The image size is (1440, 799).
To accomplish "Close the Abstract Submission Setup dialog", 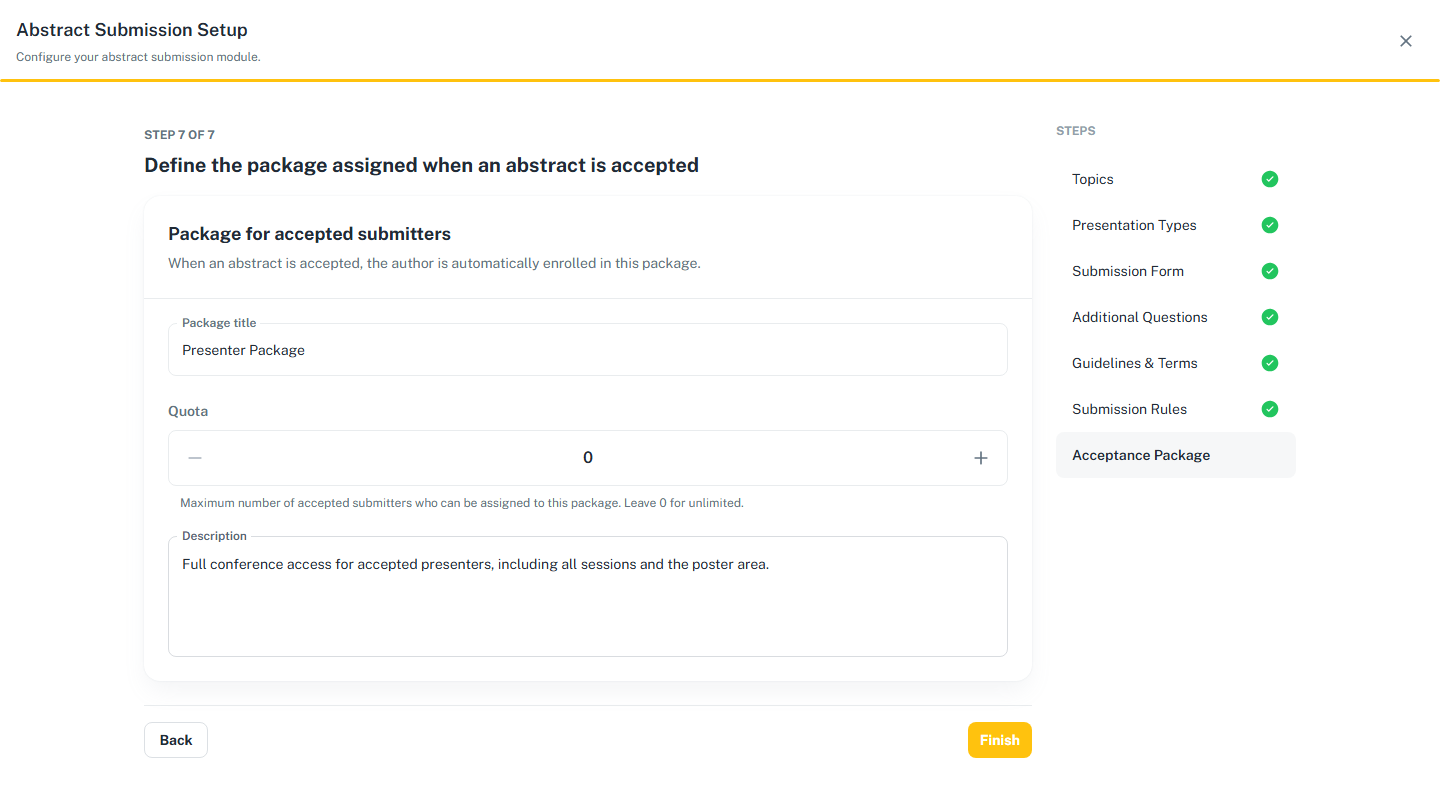I will tap(1406, 41).
